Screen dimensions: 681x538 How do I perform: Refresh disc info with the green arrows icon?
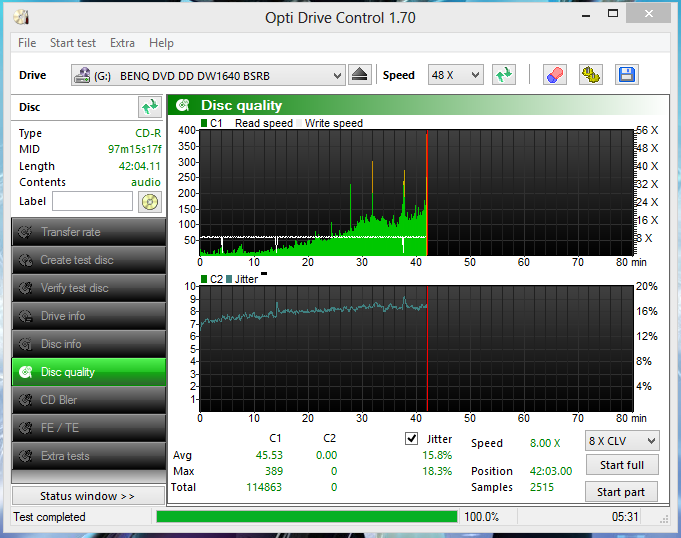149,107
